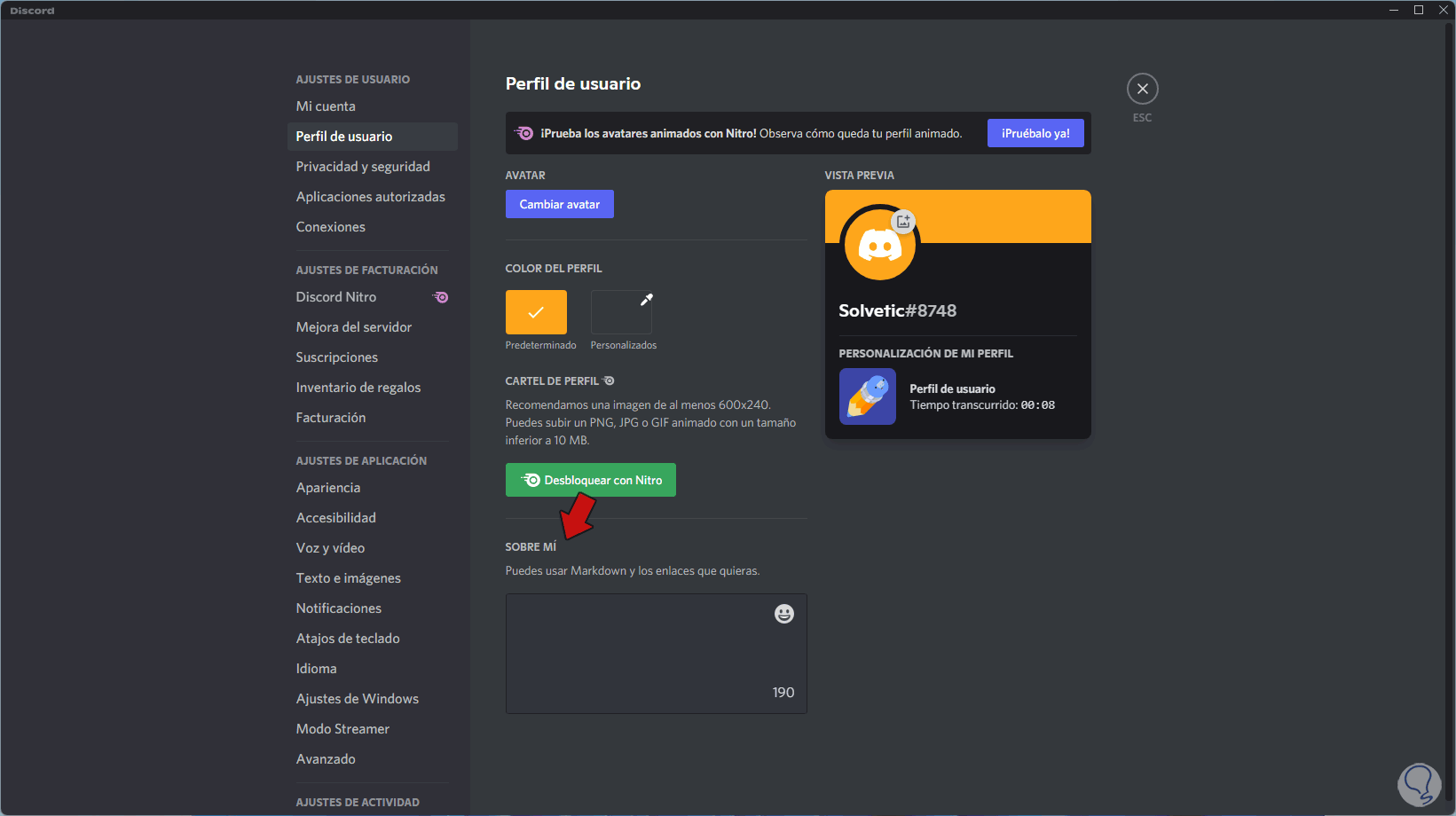Click inside the Sobre mí text box
1456x816 pixels.
pyautogui.click(x=657, y=654)
